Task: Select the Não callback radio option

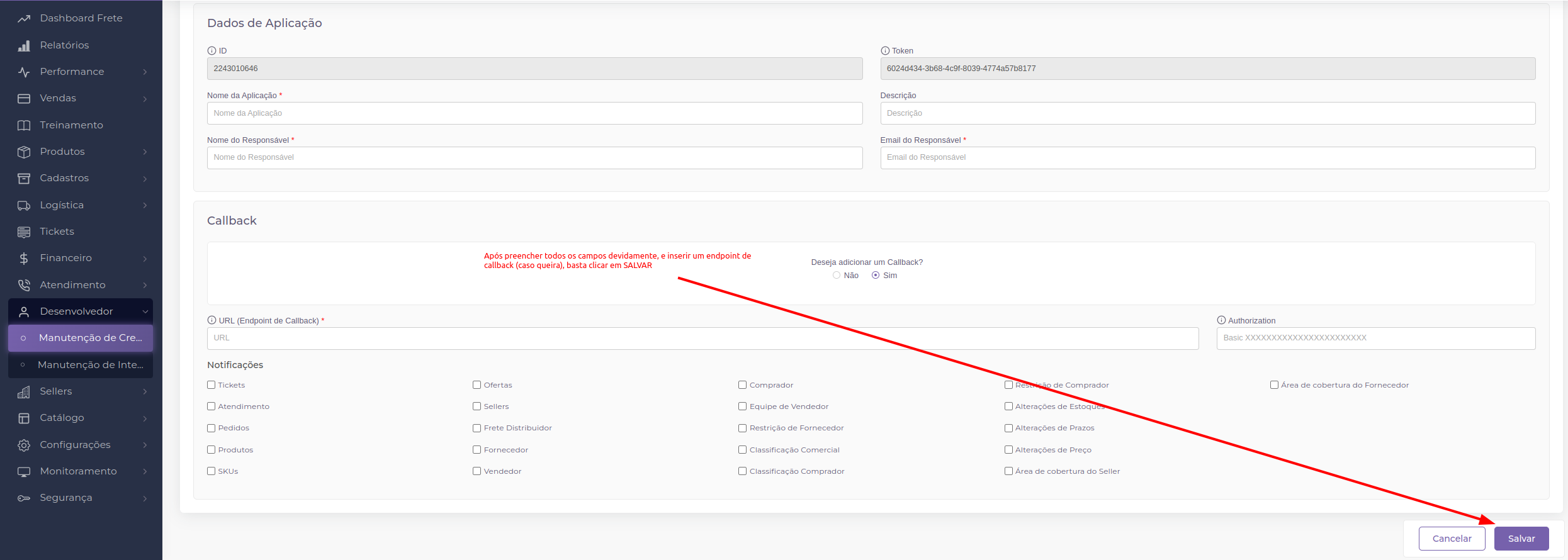Action: 836,276
